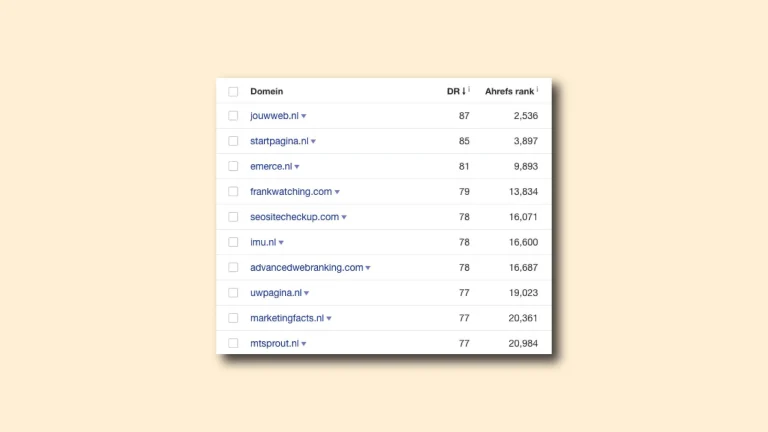Click the info icon next to DR
768x432 pixels.
(469, 89)
